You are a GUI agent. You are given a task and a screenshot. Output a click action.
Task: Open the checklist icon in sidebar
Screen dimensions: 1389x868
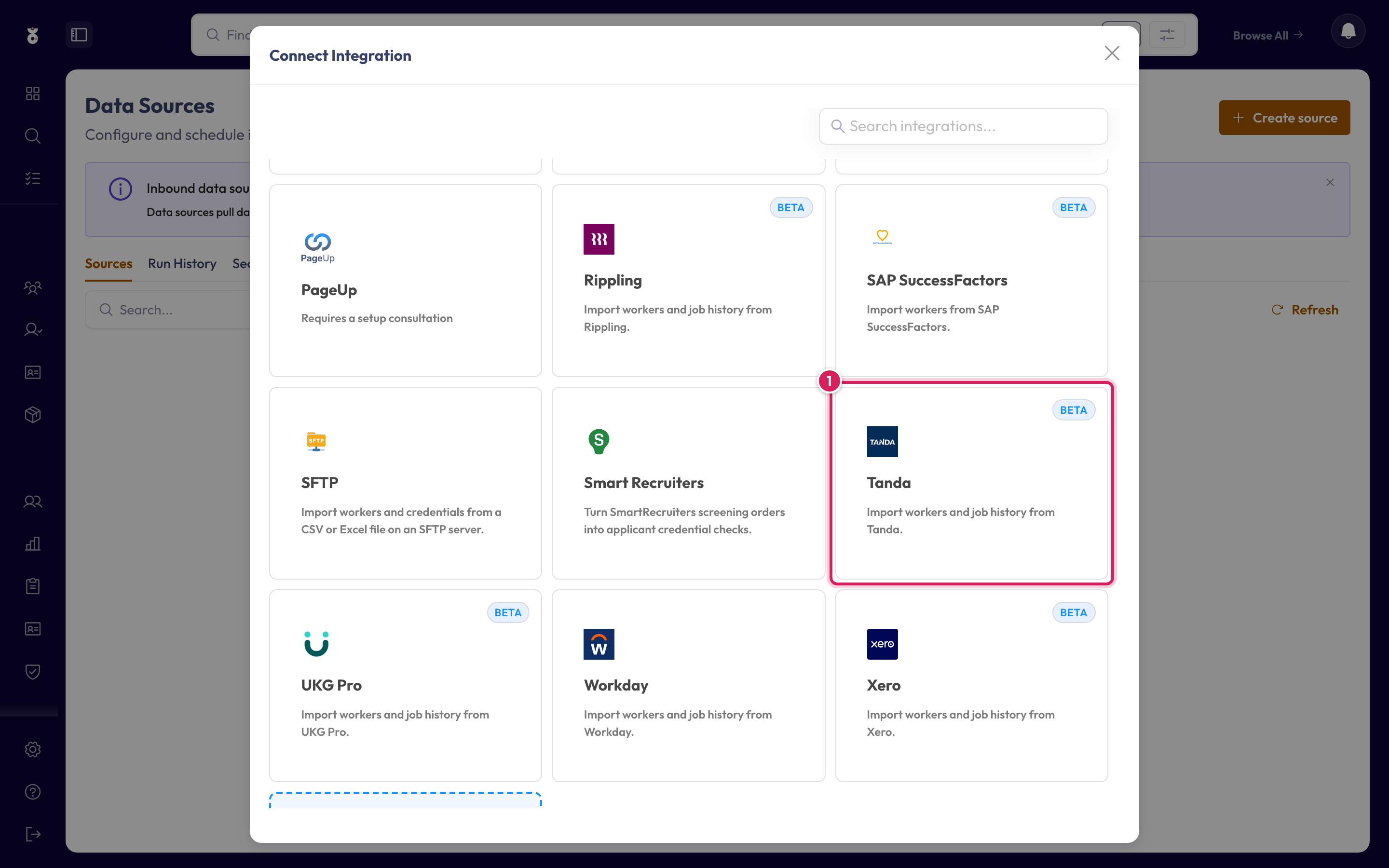[33, 178]
